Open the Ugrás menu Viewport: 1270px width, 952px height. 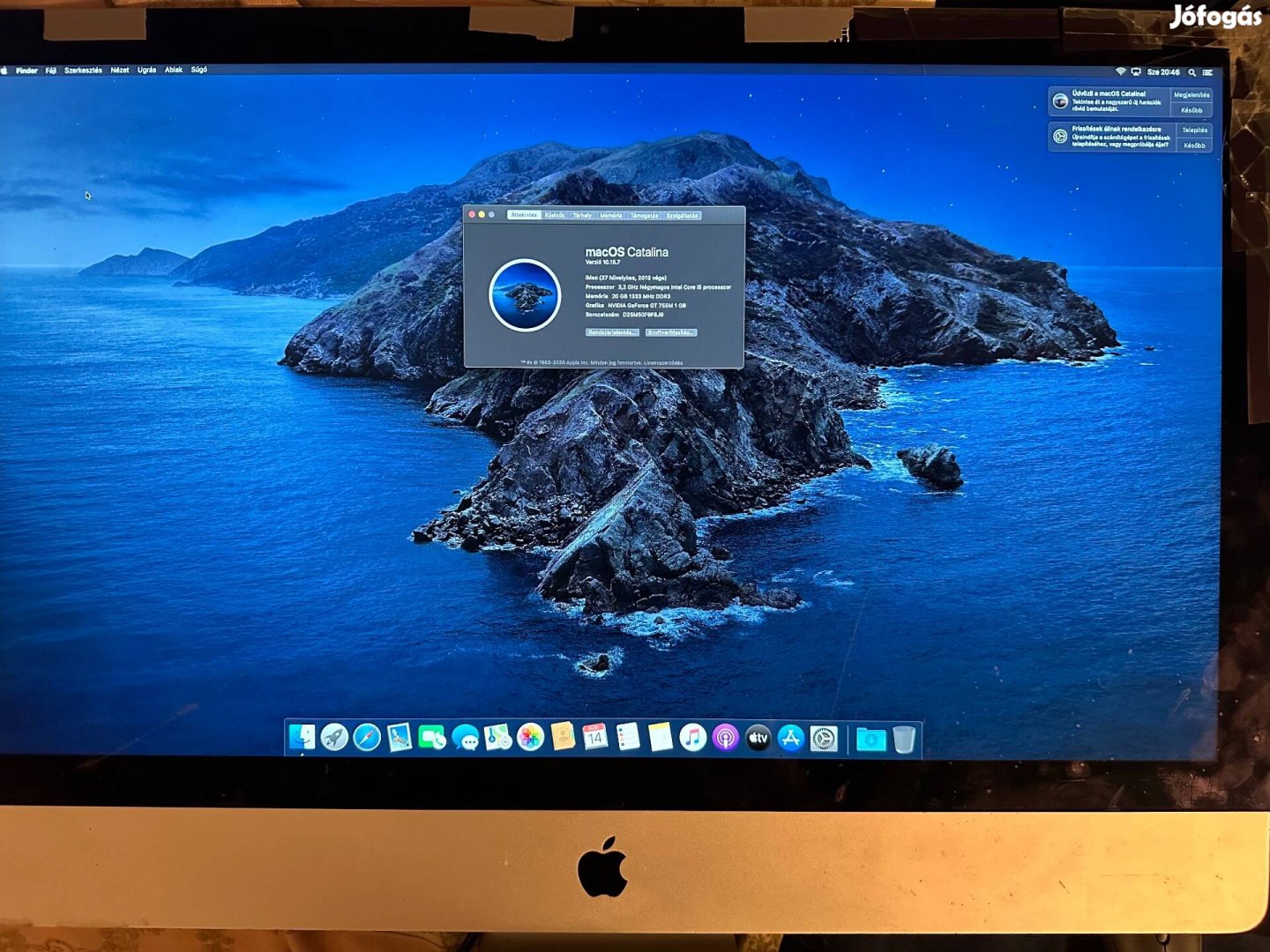(x=147, y=71)
